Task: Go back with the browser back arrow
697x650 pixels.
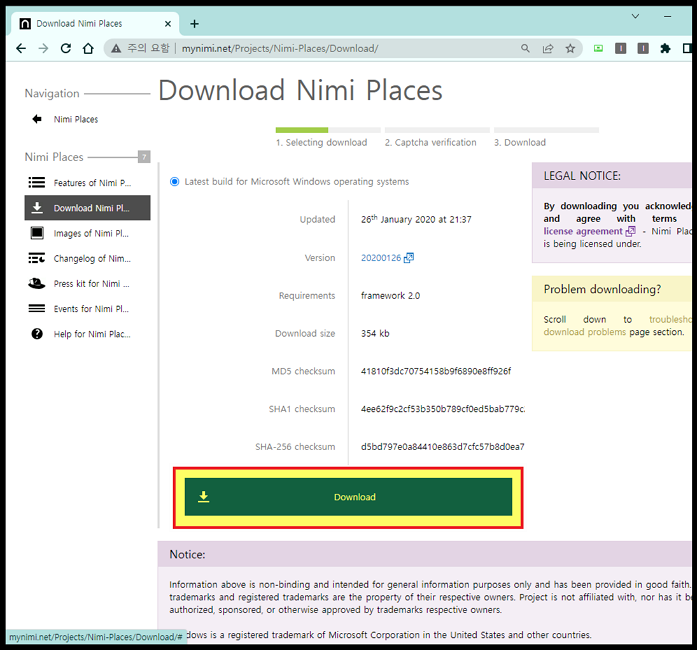Action: click(x=21, y=48)
